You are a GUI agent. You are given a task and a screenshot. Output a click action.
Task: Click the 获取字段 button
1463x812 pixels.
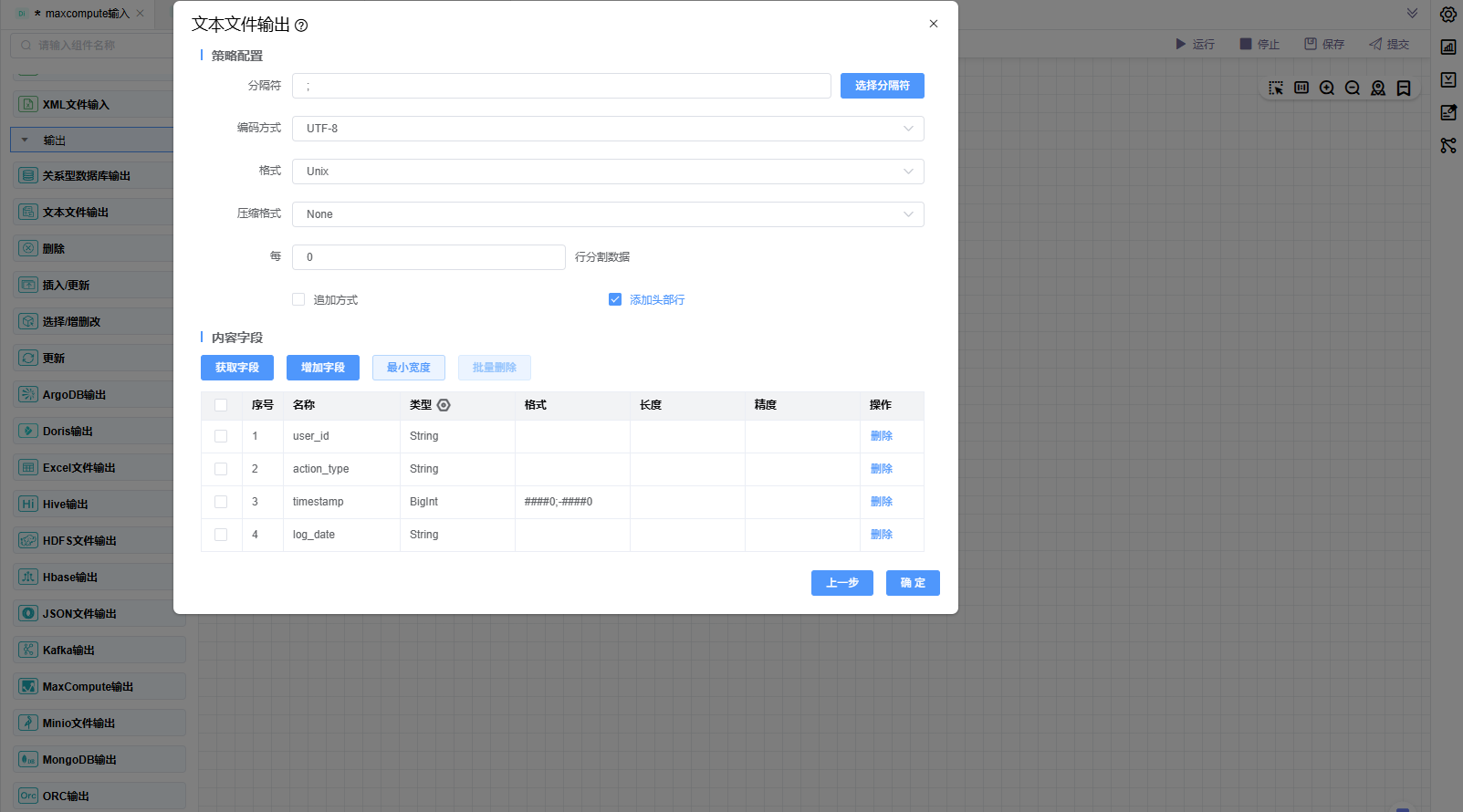(237, 368)
